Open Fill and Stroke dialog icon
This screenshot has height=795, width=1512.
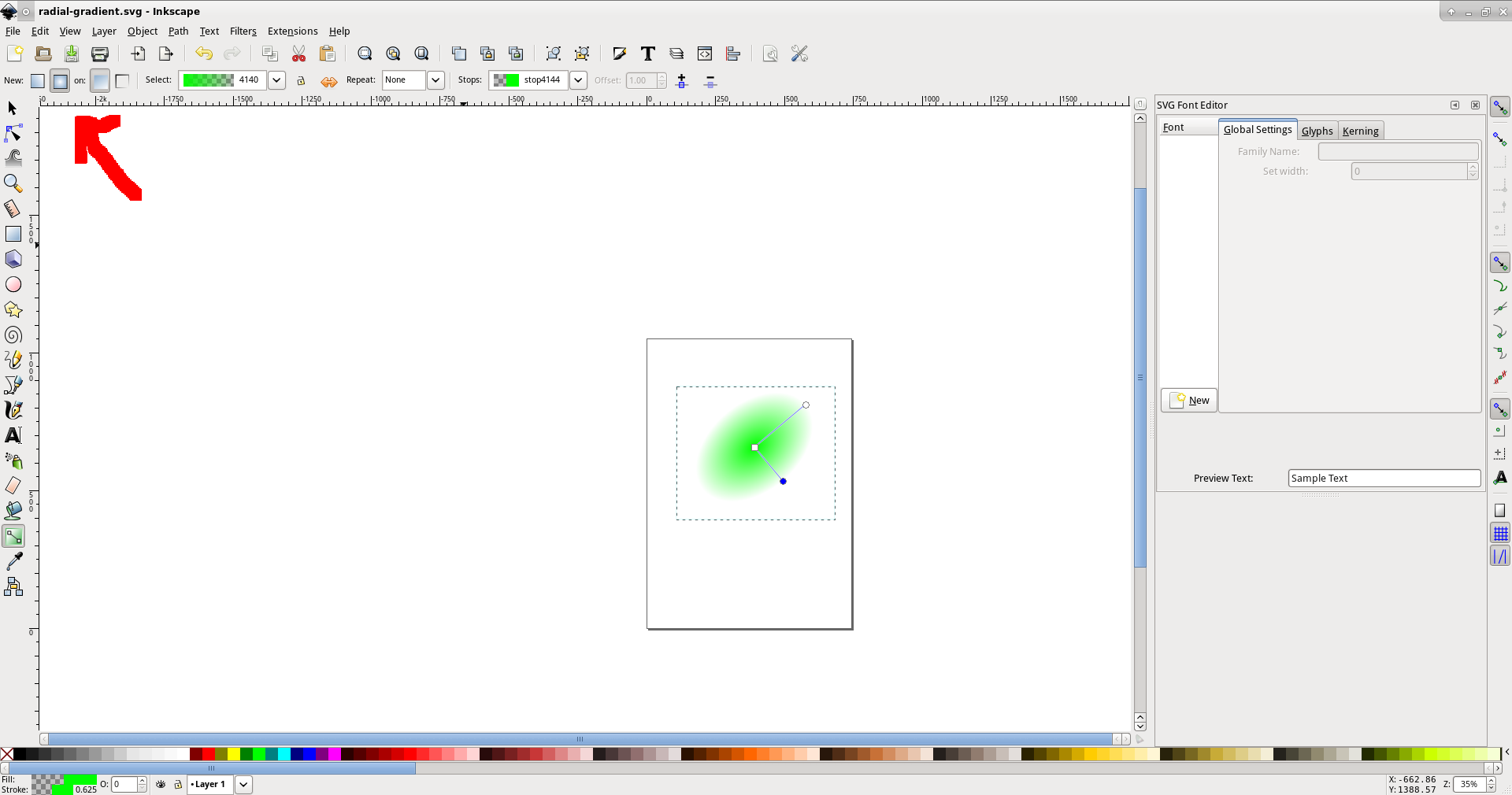(x=620, y=54)
